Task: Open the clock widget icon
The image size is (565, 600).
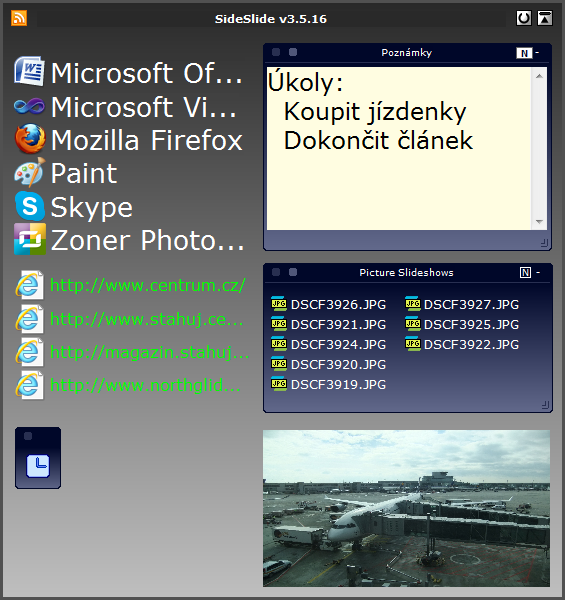Action: [38, 466]
